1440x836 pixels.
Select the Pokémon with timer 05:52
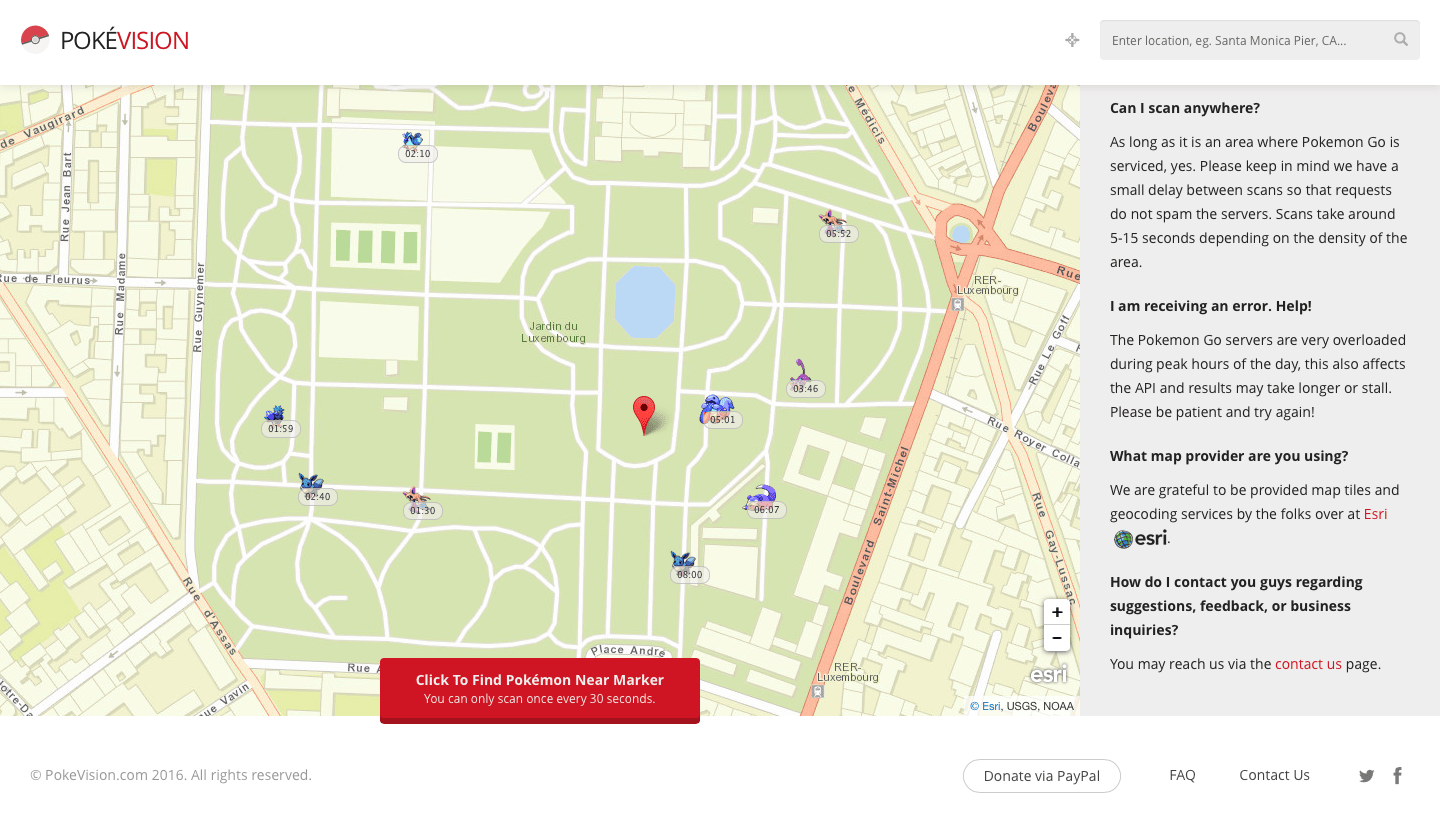click(x=832, y=218)
